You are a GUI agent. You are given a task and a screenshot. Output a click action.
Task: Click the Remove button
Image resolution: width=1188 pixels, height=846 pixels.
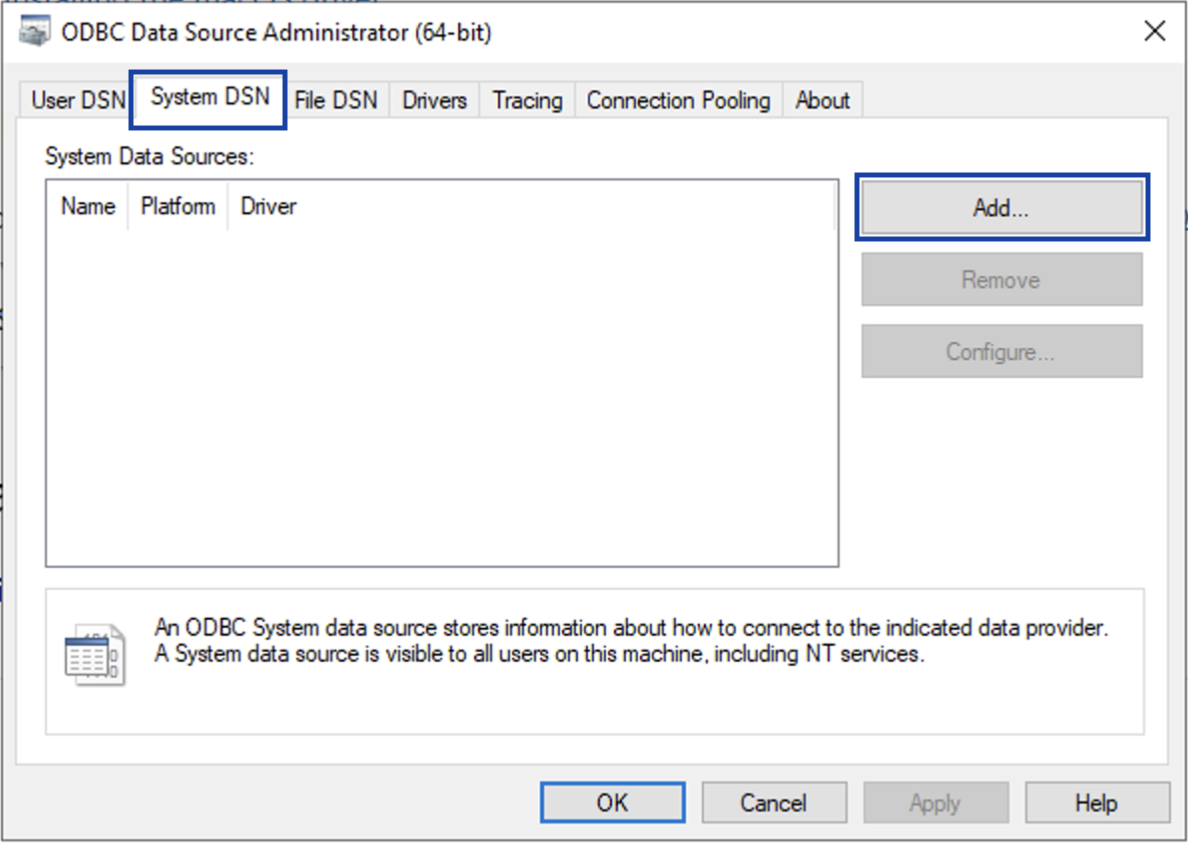[x=1002, y=279]
